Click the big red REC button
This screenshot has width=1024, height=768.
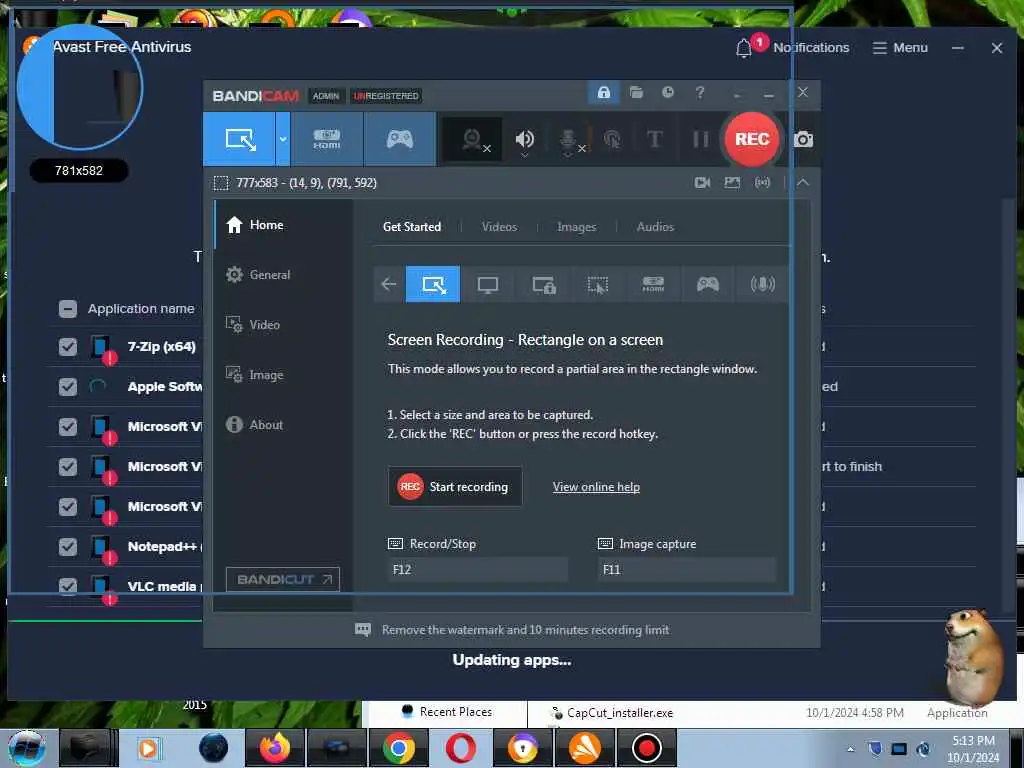752,139
